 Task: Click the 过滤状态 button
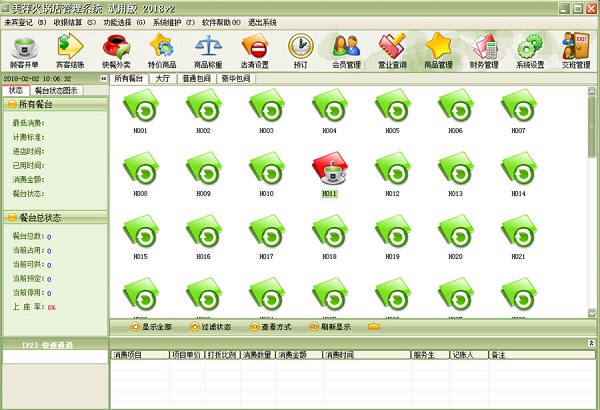click(x=211, y=327)
